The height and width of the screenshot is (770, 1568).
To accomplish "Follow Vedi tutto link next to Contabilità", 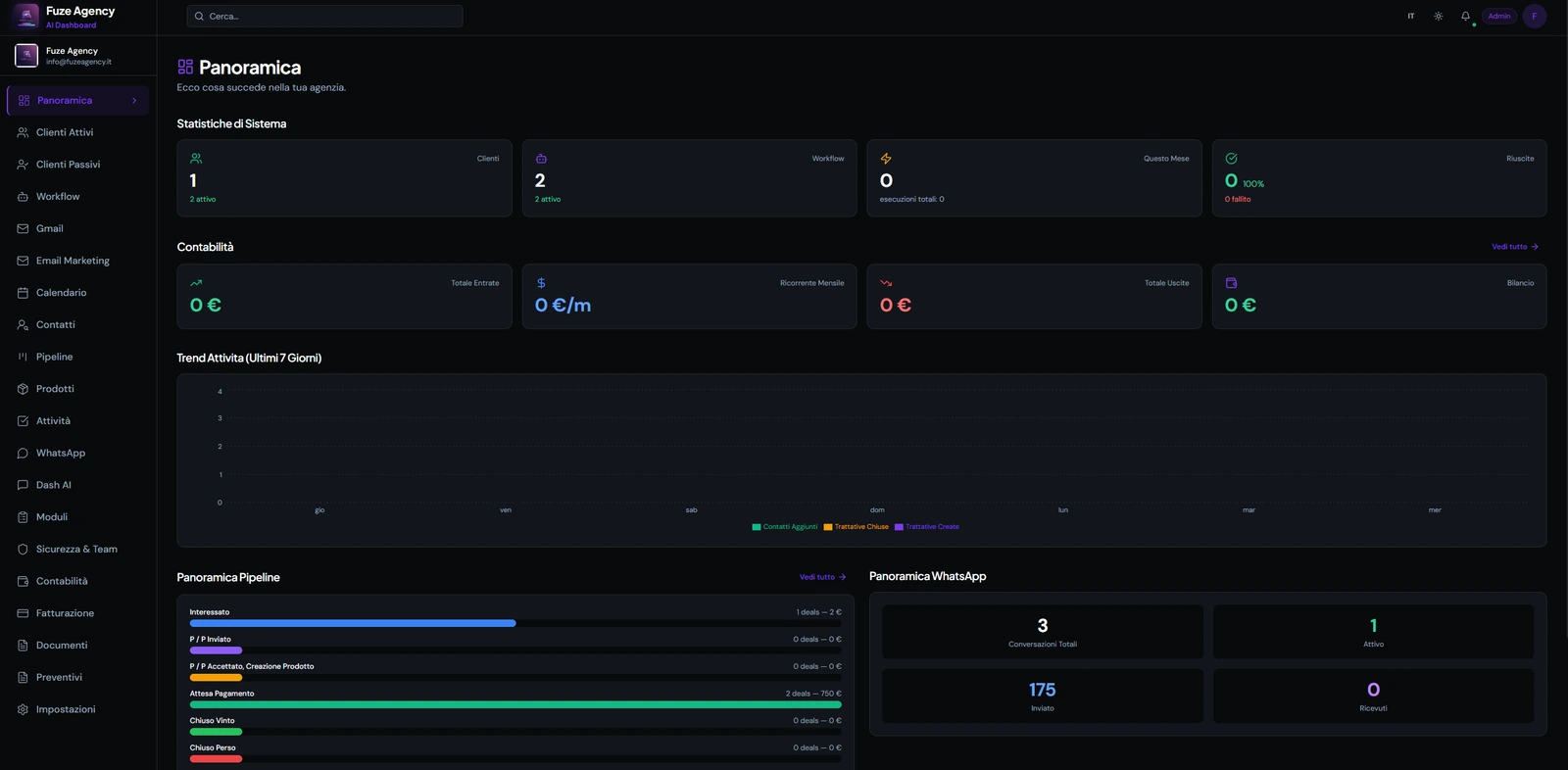I will pos(1515,247).
